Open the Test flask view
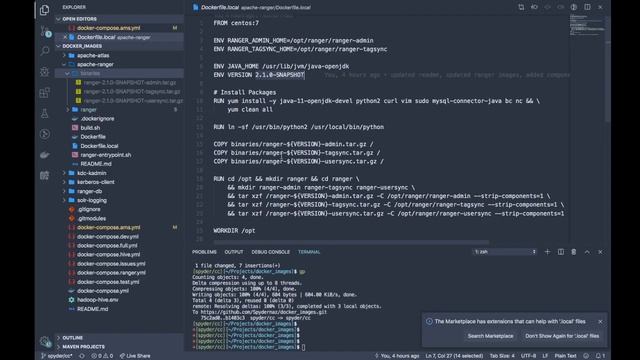 point(44,113)
